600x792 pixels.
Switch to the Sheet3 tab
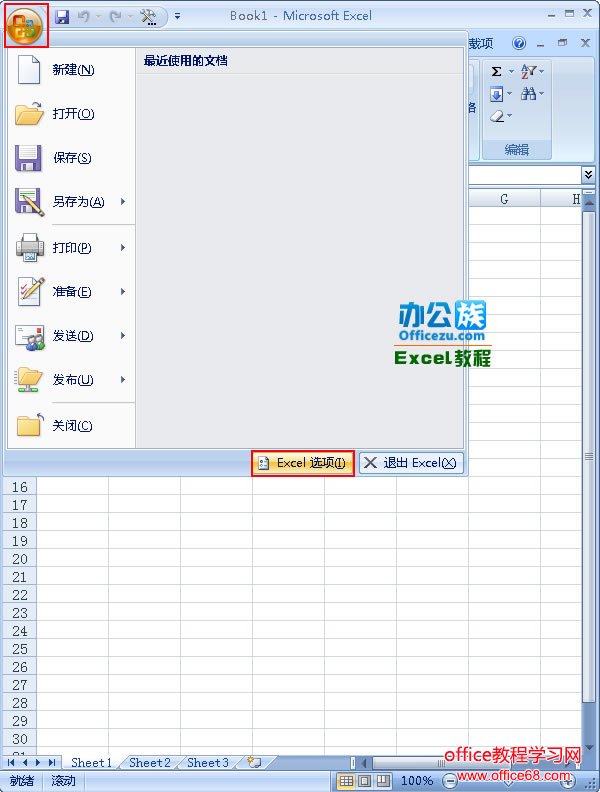(x=208, y=763)
